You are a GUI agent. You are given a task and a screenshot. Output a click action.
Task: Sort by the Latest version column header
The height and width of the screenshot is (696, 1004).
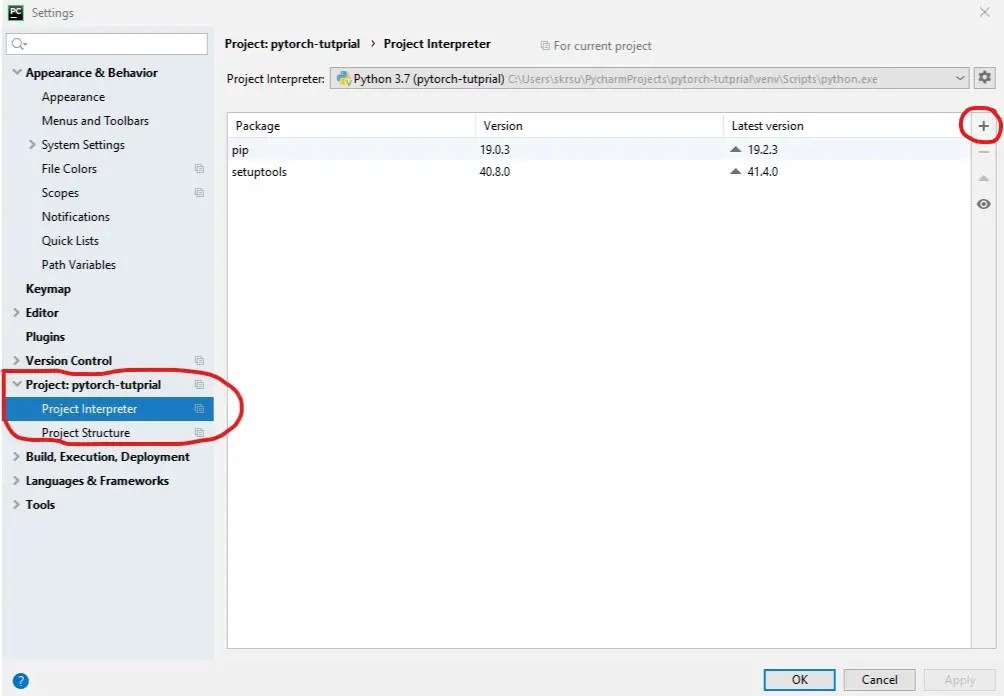[767, 126]
